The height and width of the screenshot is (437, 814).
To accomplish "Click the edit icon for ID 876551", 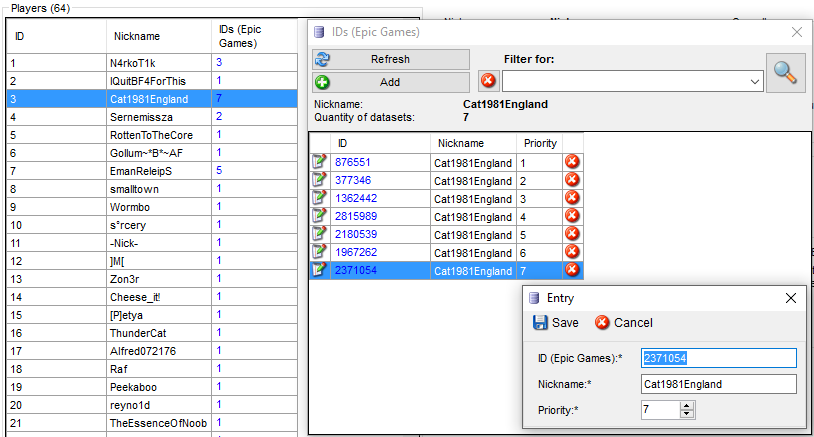I will coord(319,162).
